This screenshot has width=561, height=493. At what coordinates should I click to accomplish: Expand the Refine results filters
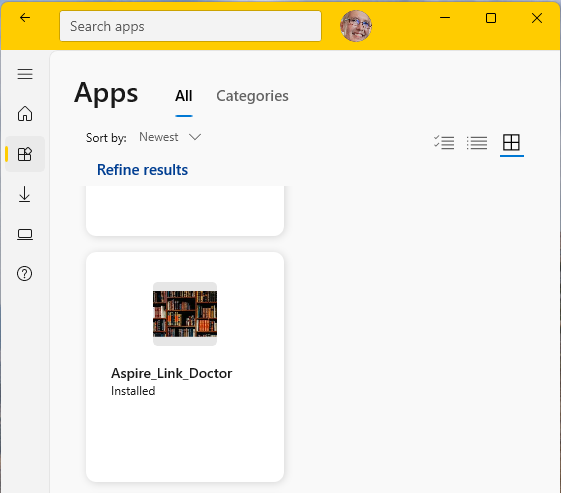[x=142, y=170]
